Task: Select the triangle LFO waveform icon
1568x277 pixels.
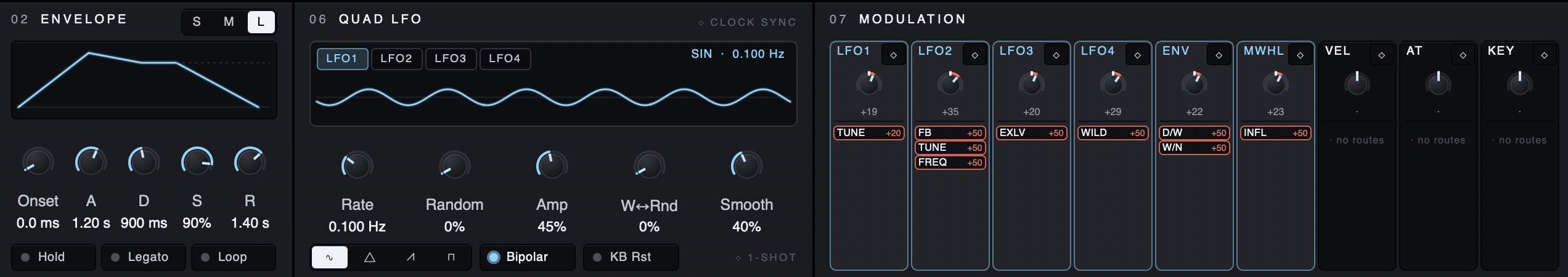Action: coord(370,257)
